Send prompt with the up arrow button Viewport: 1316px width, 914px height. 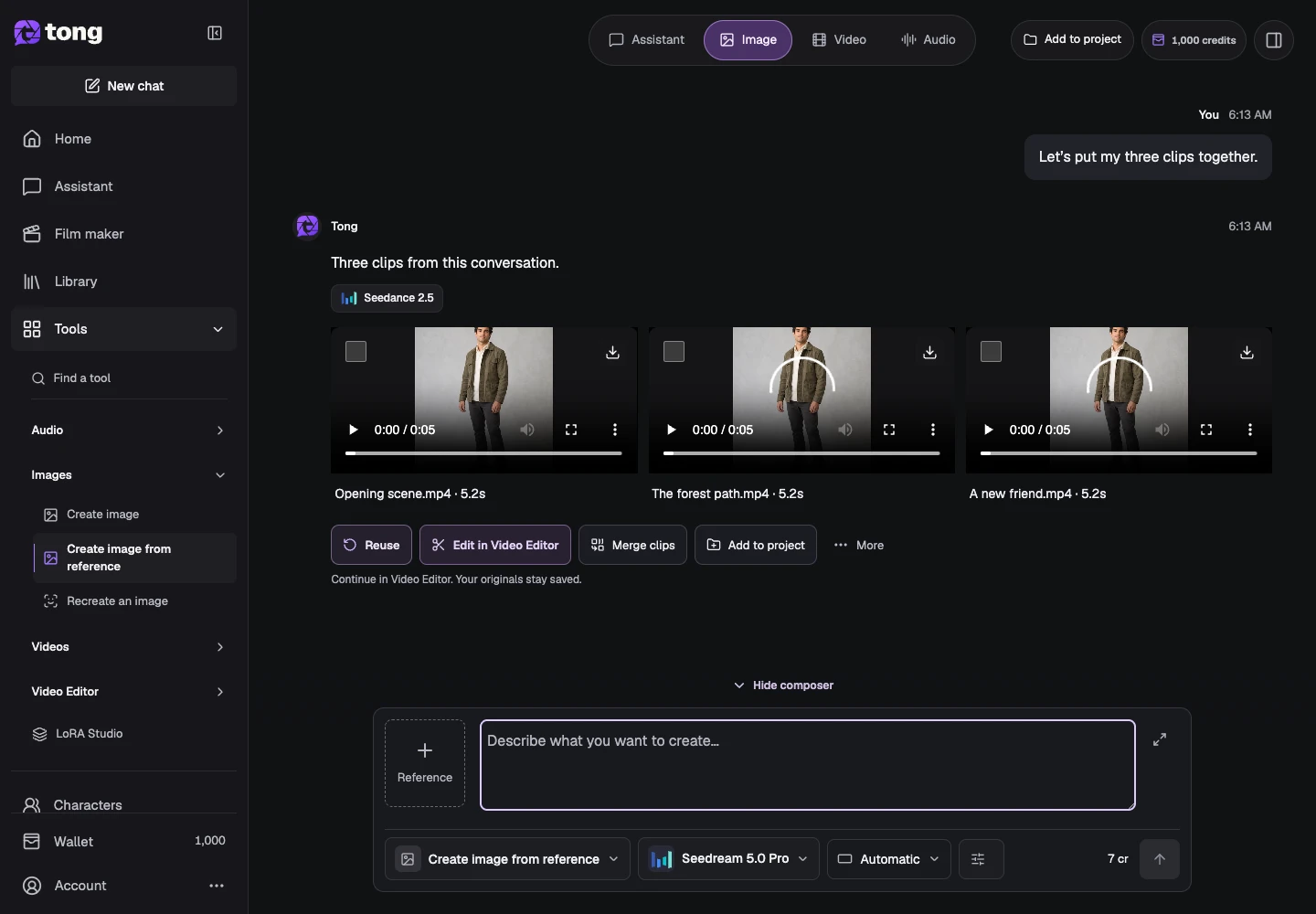[1160, 859]
